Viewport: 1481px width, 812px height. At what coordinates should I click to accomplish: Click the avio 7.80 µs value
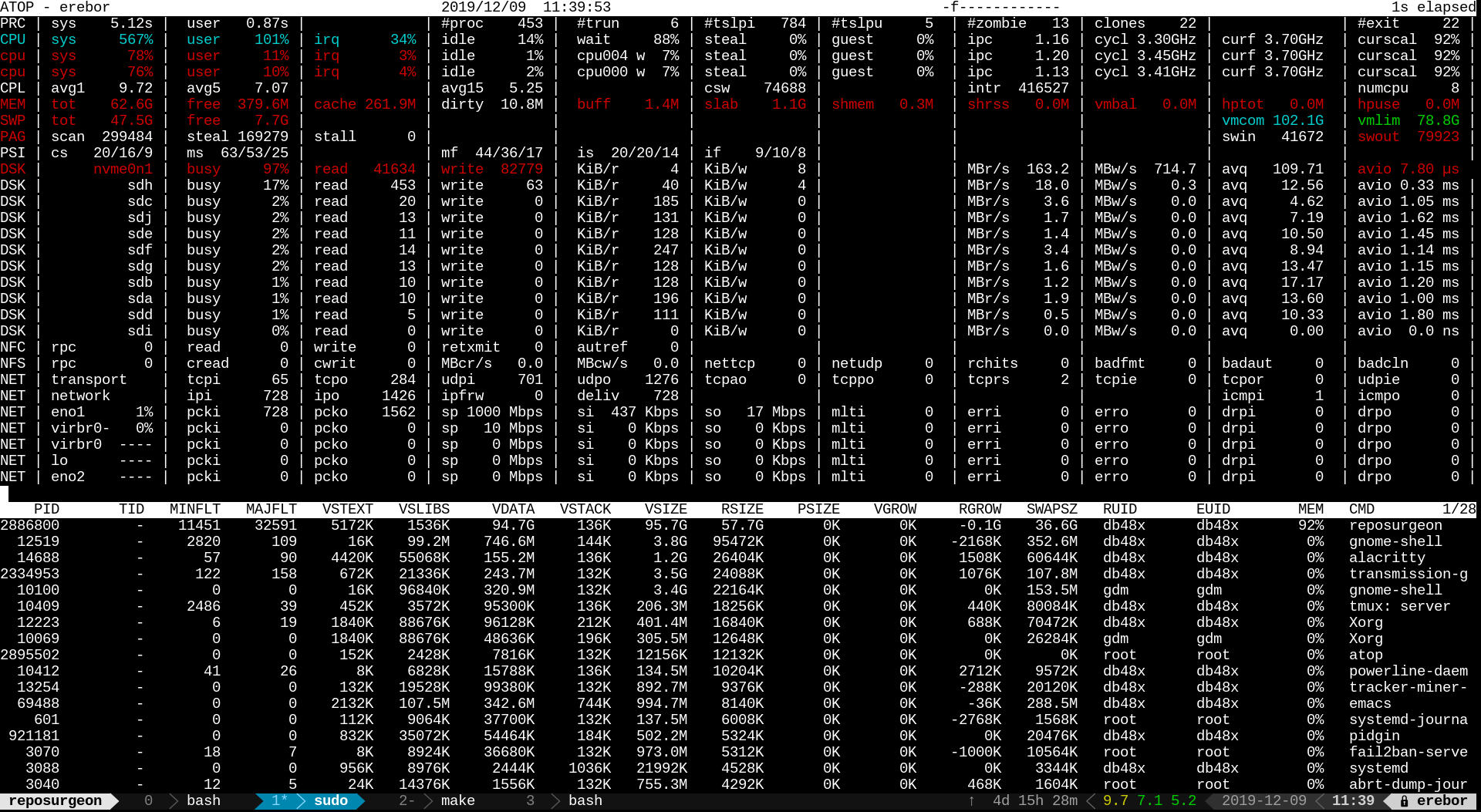pyautogui.click(x=1408, y=170)
